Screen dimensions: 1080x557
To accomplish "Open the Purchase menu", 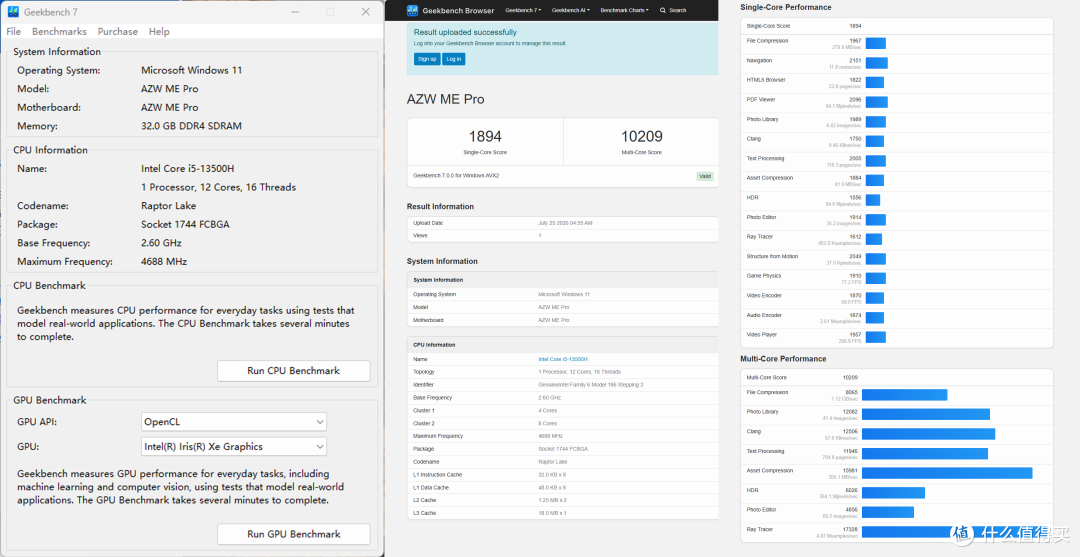I will point(118,32).
